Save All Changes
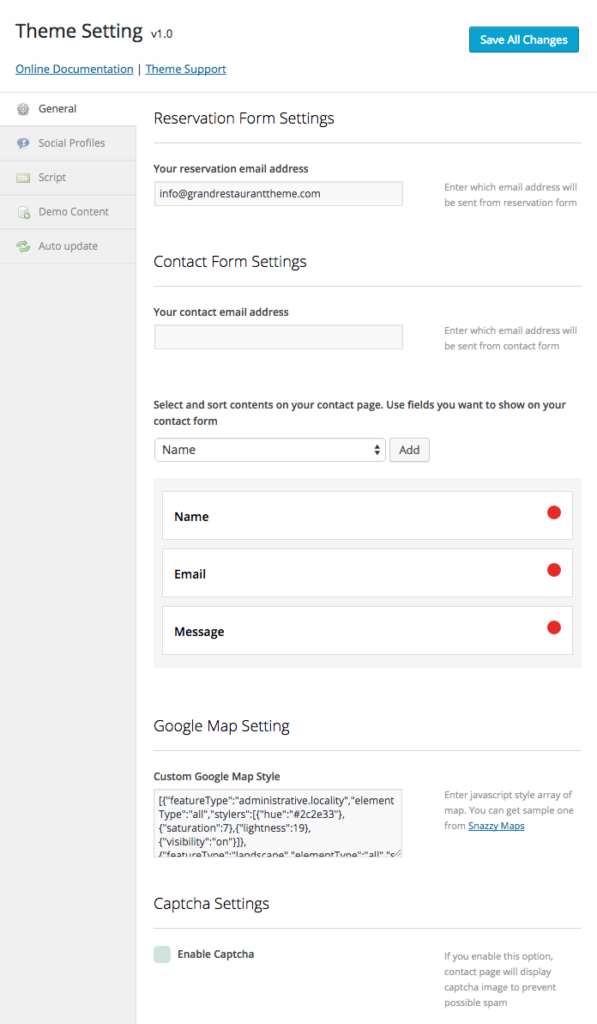597x1024 pixels. [x=524, y=40]
